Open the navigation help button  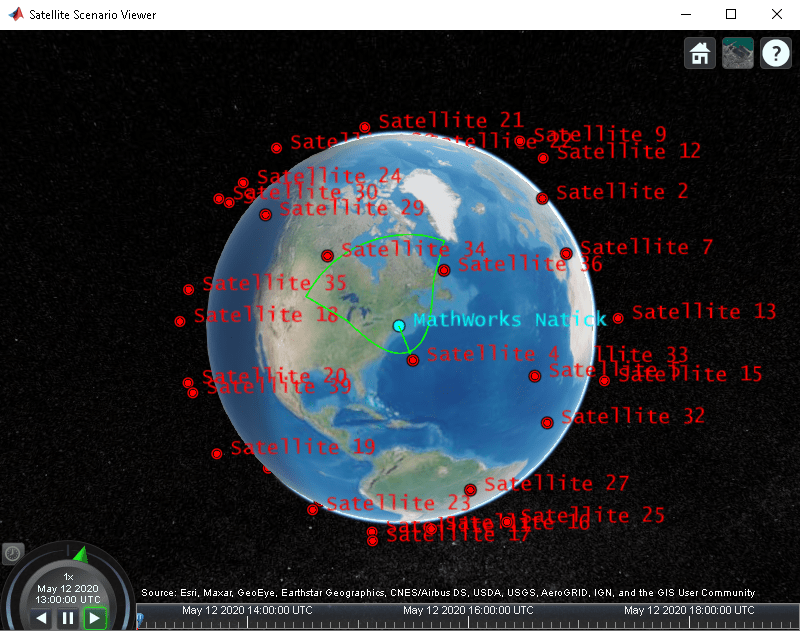776,53
